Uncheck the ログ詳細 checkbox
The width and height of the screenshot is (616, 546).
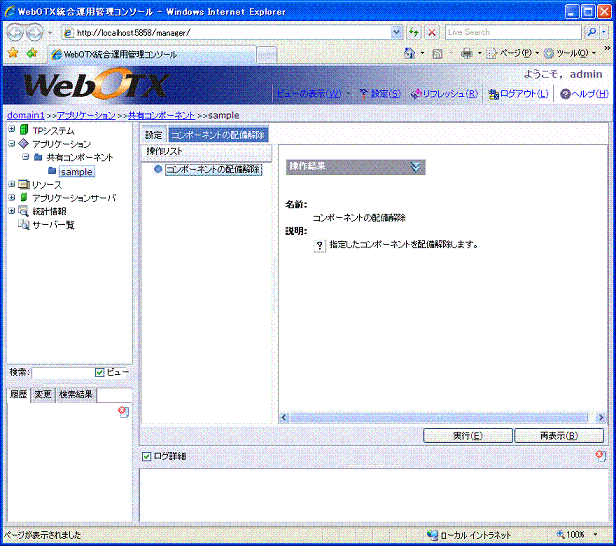click(146, 456)
